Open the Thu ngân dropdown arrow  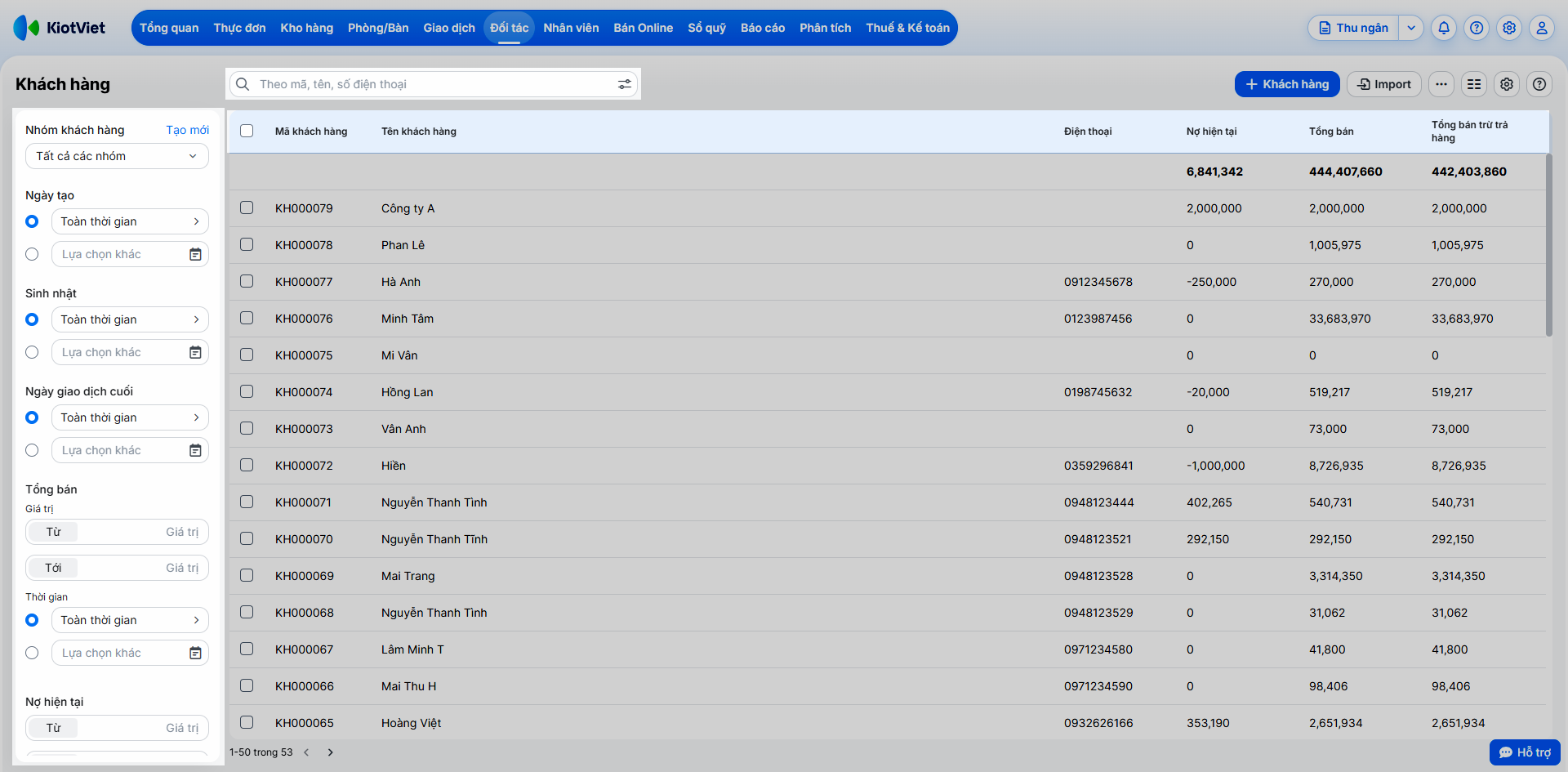[x=1411, y=28]
